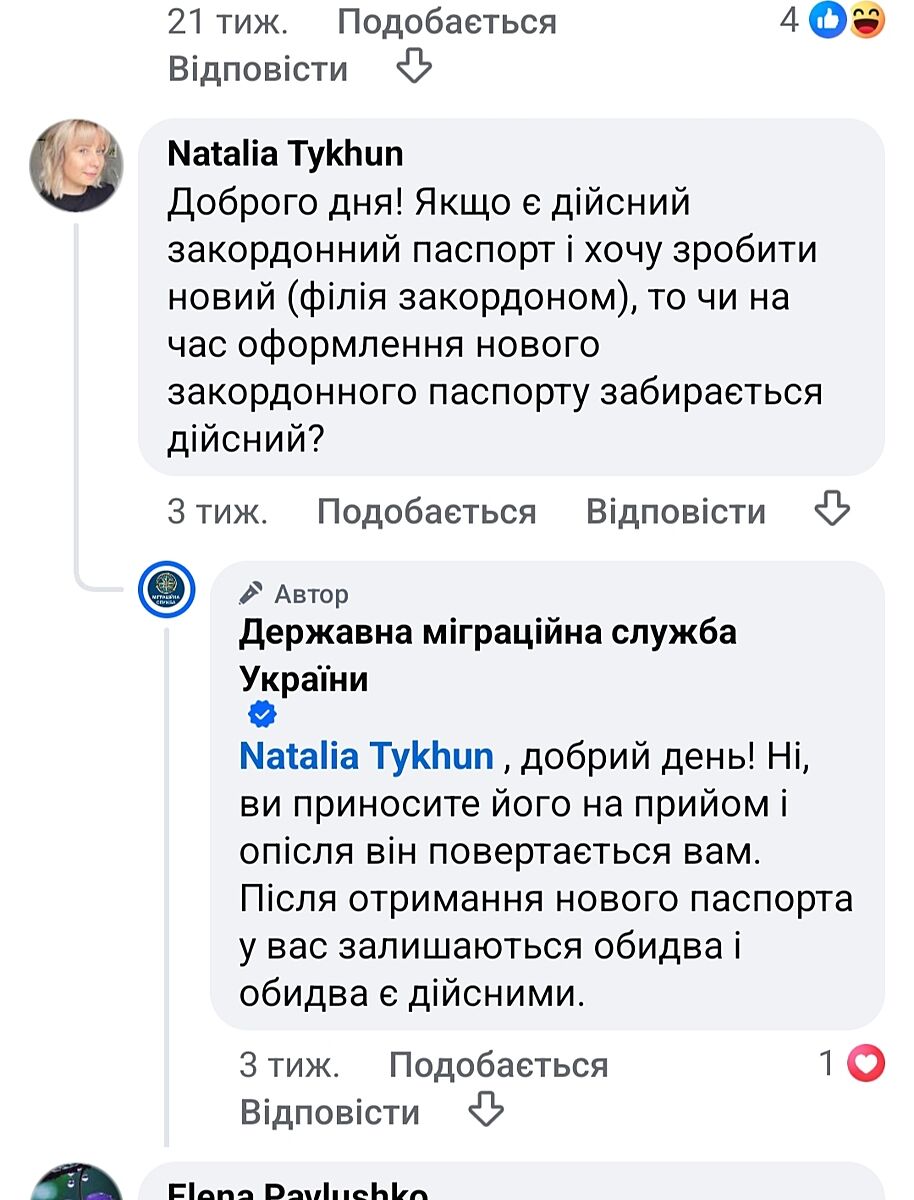Open Natalia Tykhun's profile photo

(76, 165)
